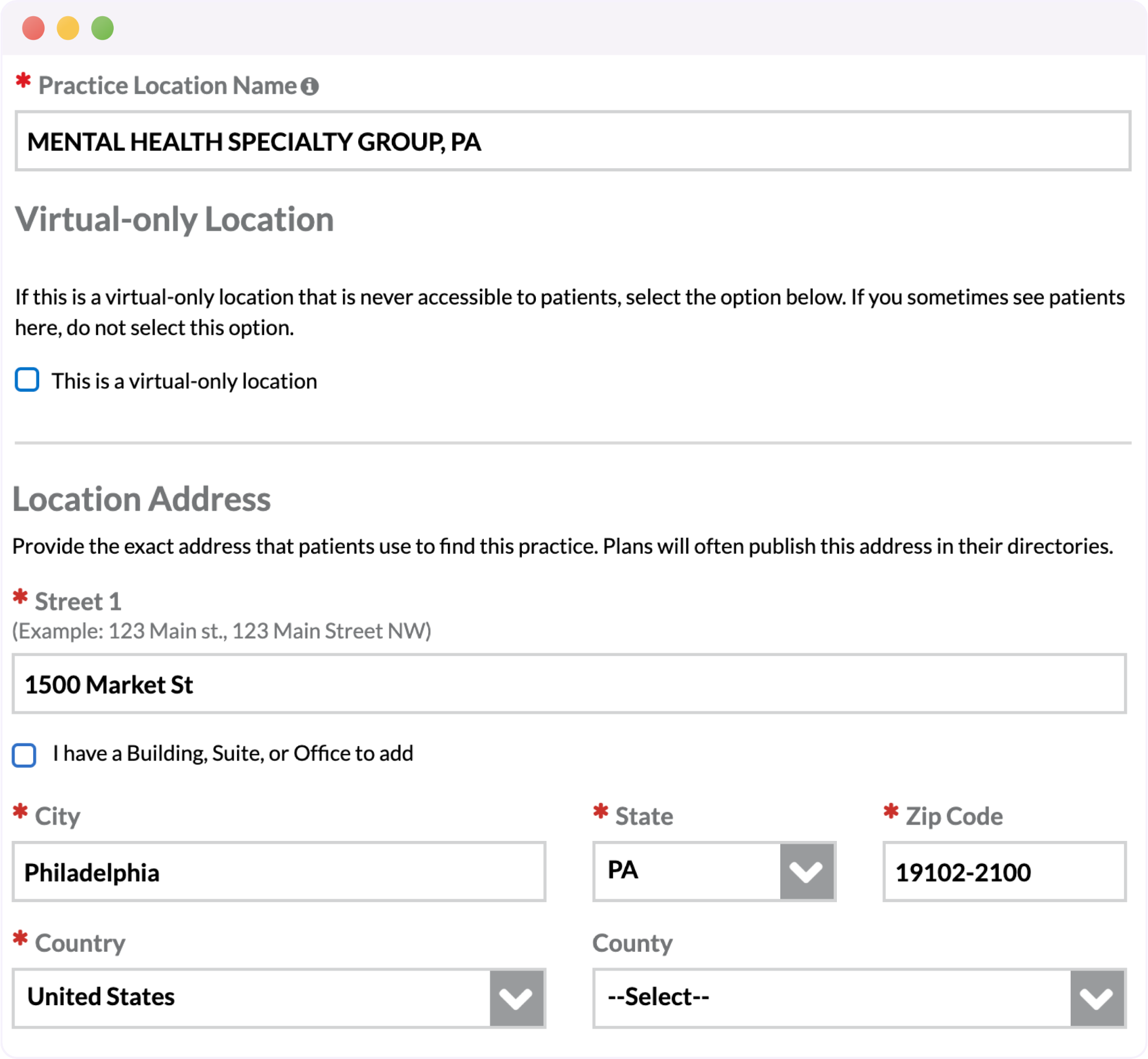Open the Country dropdown showing United States

(x=252, y=998)
